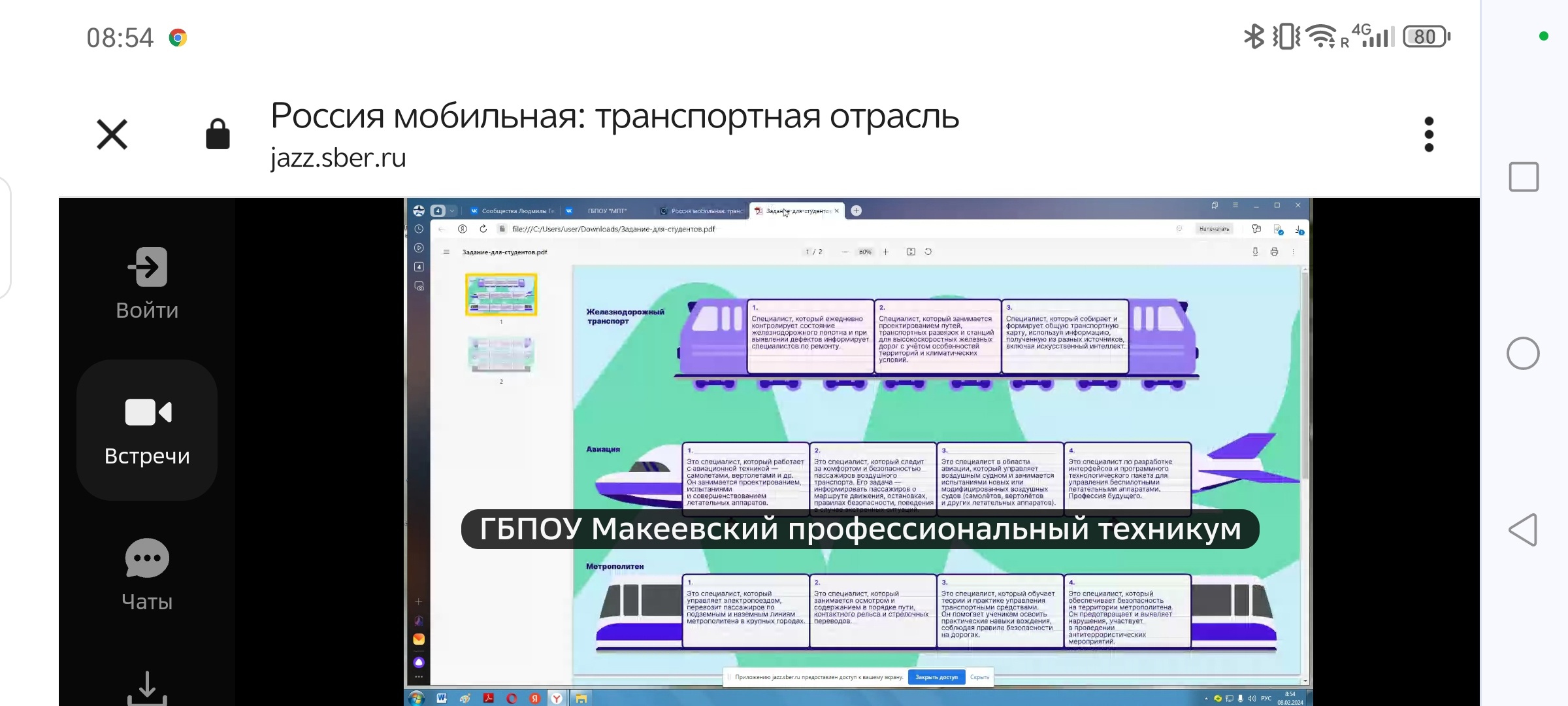
Task: Tap the download icon below Чаты
Action: [x=147, y=688]
